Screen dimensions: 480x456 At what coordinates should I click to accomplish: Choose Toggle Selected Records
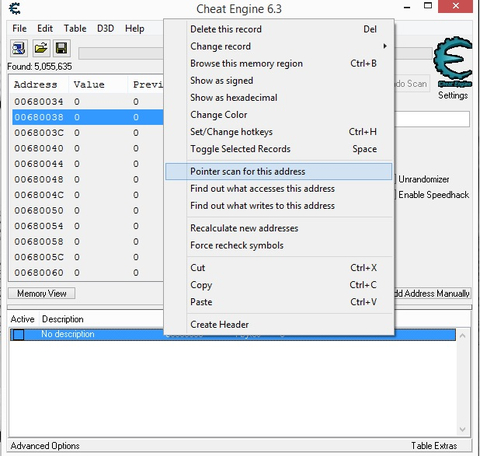[x=279, y=149]
